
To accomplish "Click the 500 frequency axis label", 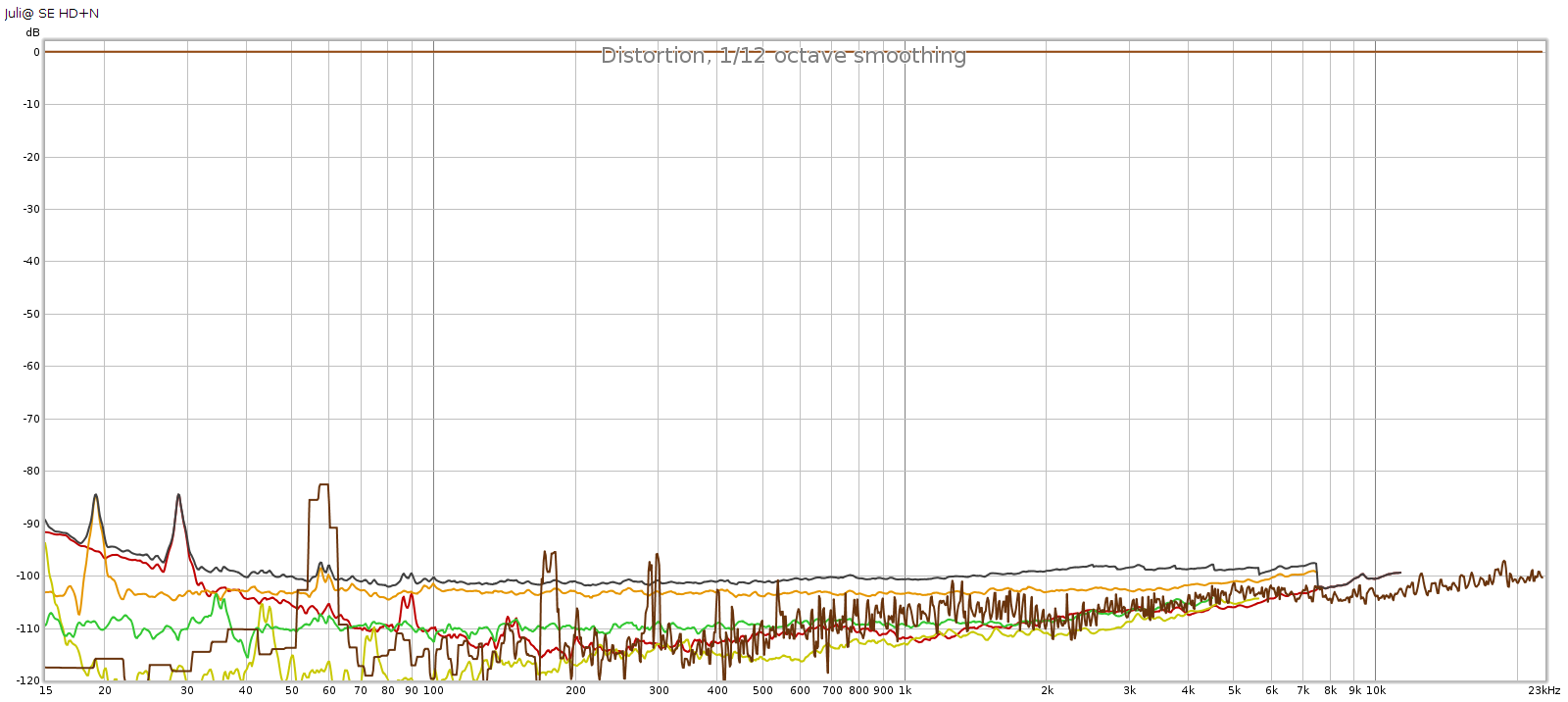I will pyautogui.click(x=762, y=690).
